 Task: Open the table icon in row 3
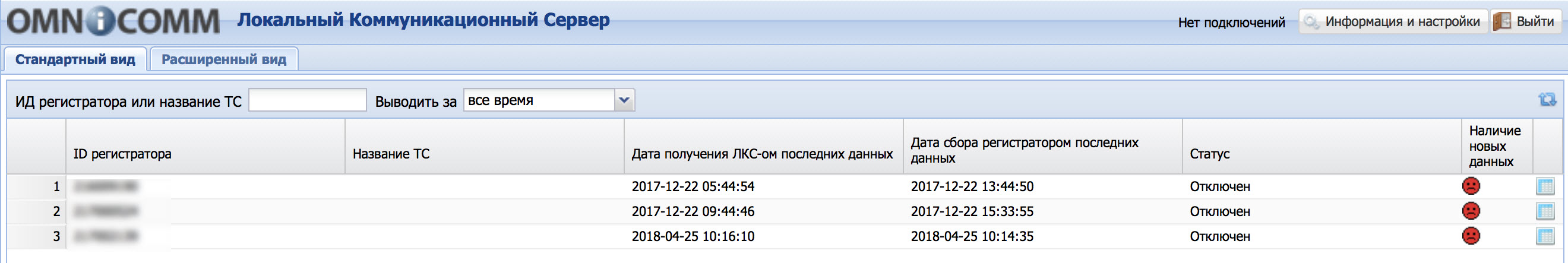tap(1545, 236)
